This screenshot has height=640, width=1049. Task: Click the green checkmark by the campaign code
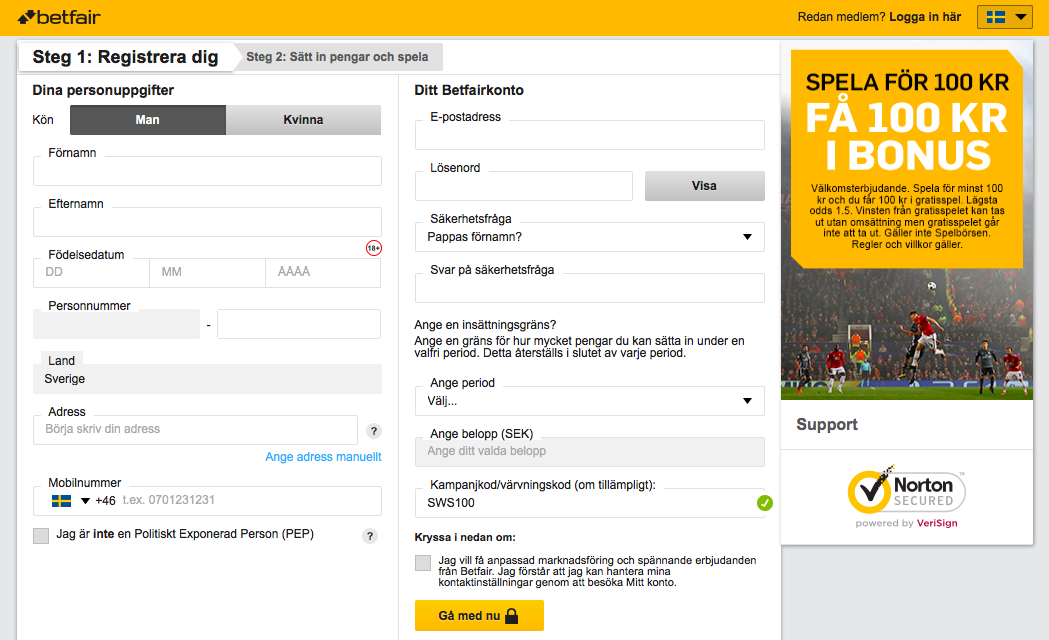(x=765, y=504)
